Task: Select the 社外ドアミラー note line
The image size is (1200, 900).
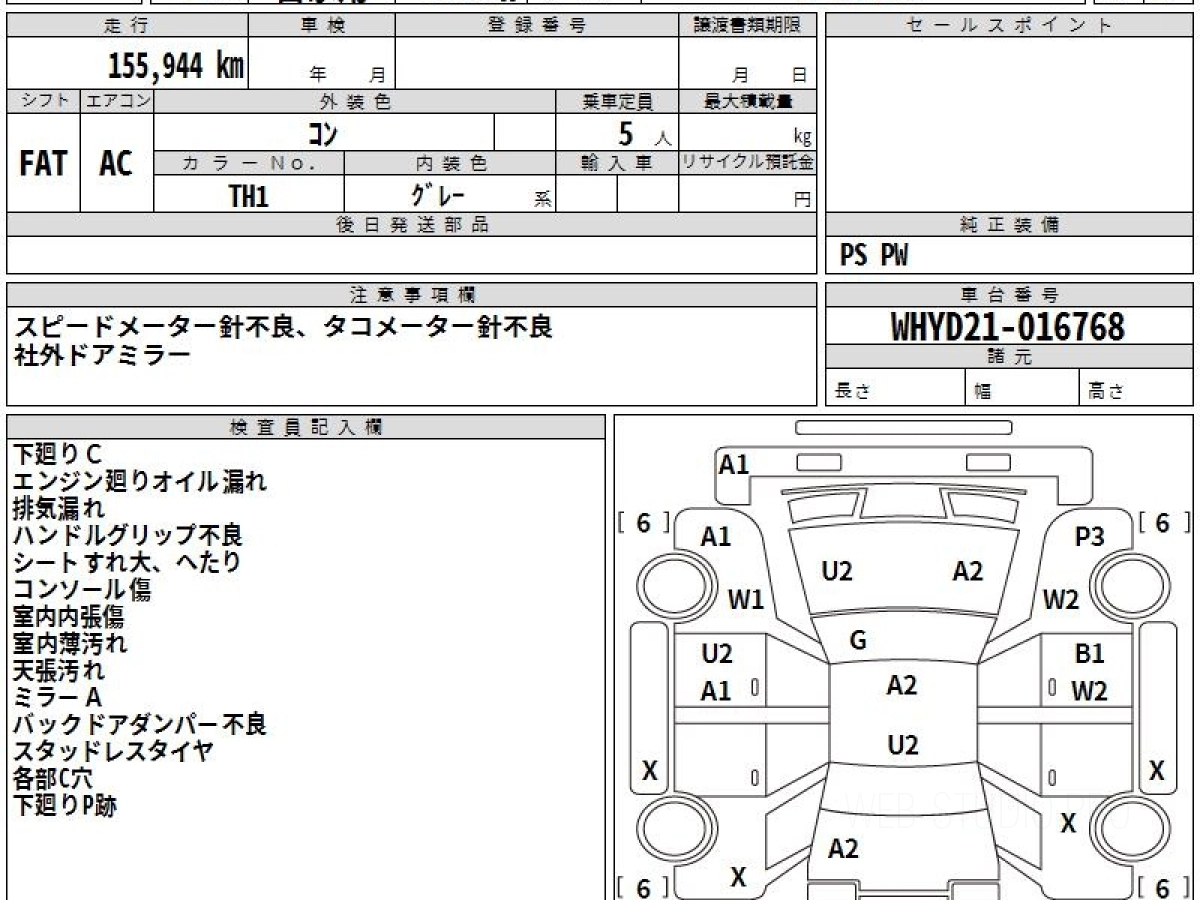Action: [x=101, y=353]
